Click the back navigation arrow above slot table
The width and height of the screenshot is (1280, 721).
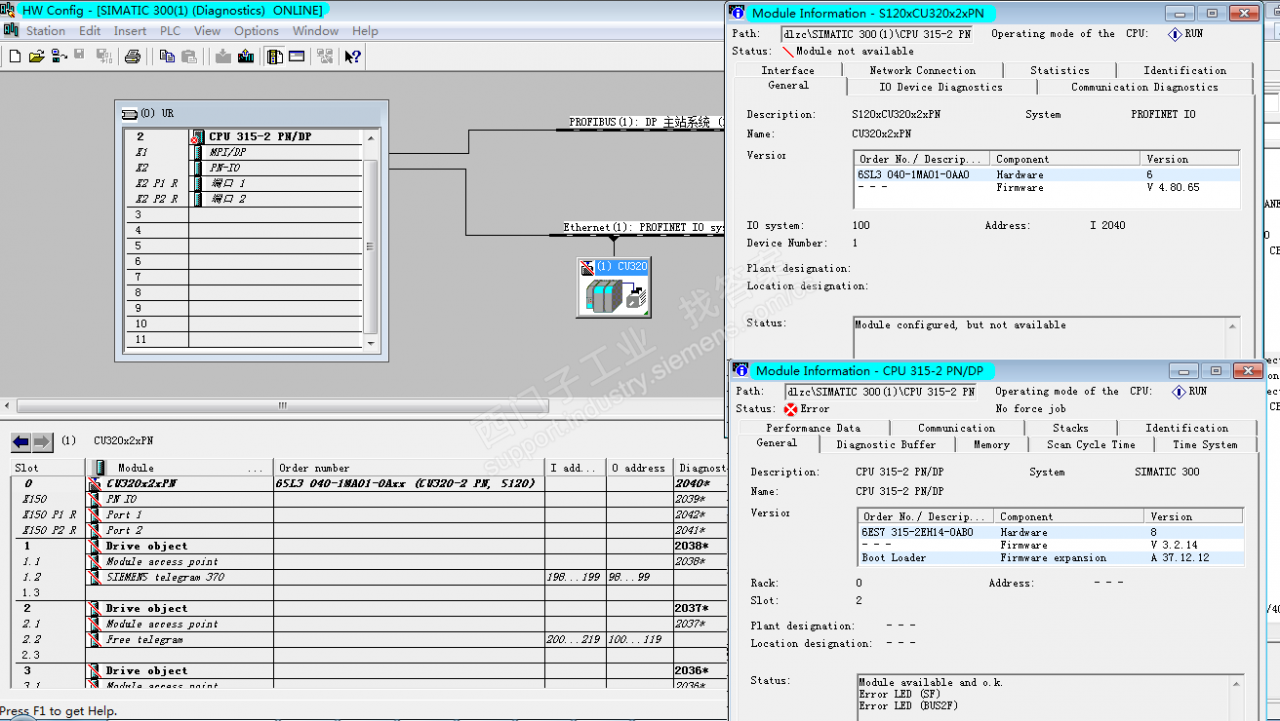point(21,442)
